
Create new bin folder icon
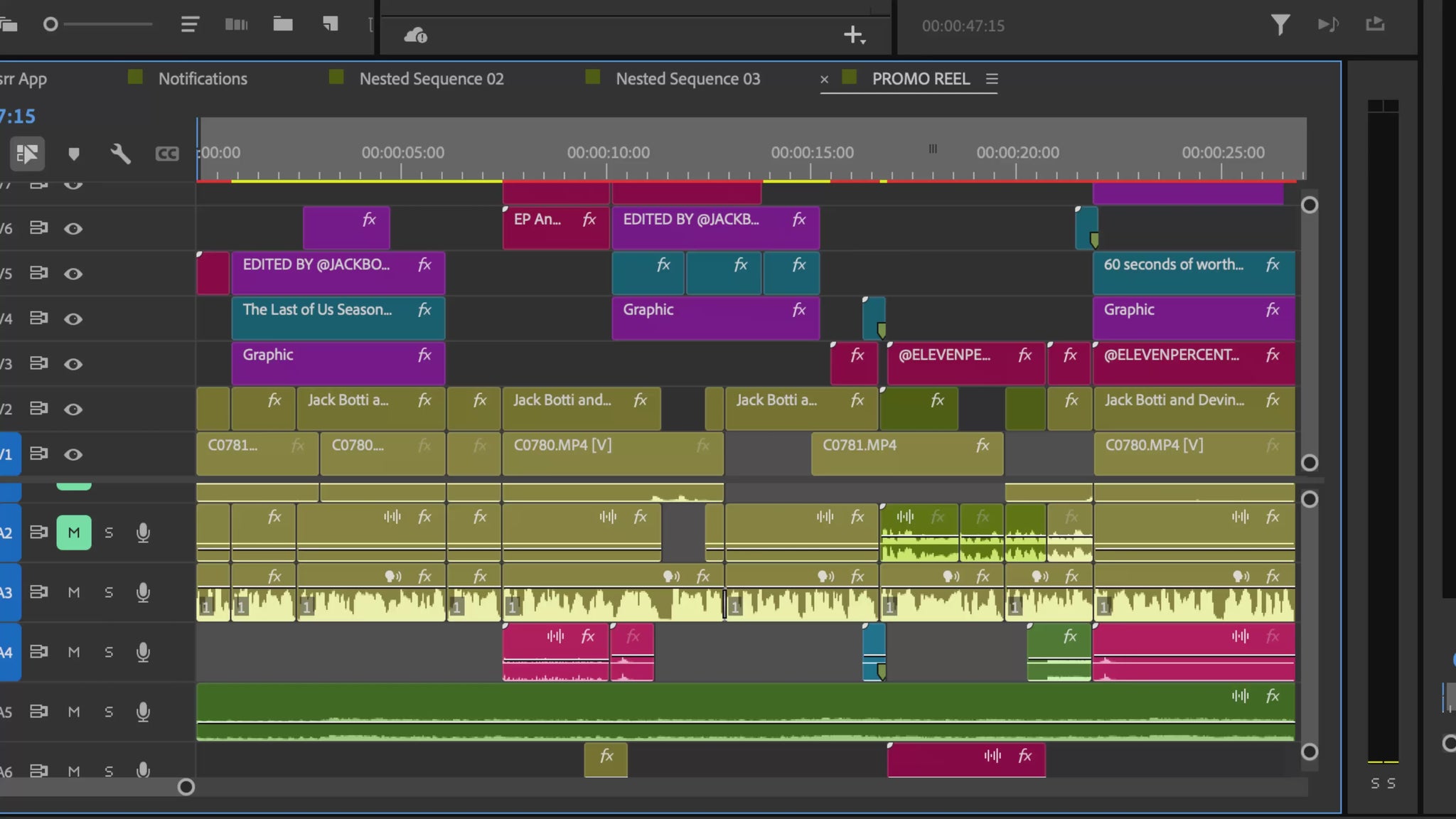283,24
